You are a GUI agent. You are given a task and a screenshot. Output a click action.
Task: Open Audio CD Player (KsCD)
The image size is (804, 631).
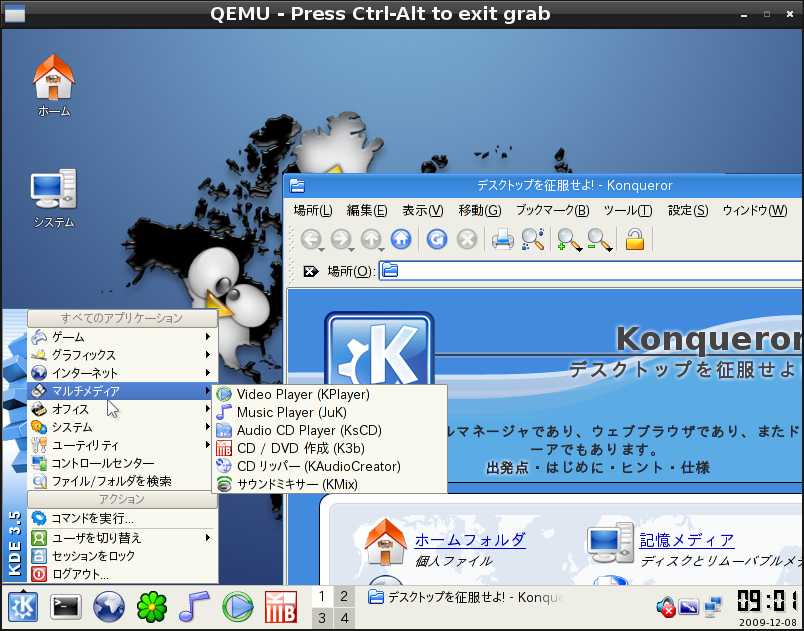point(329,430)
